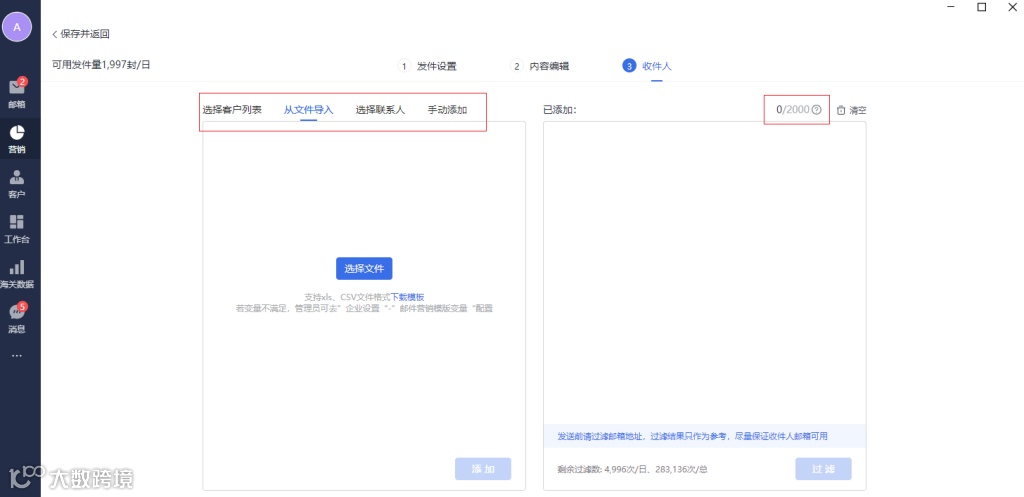
Task: Click the back chevron before 保存并返回
Action: (55, 35)
